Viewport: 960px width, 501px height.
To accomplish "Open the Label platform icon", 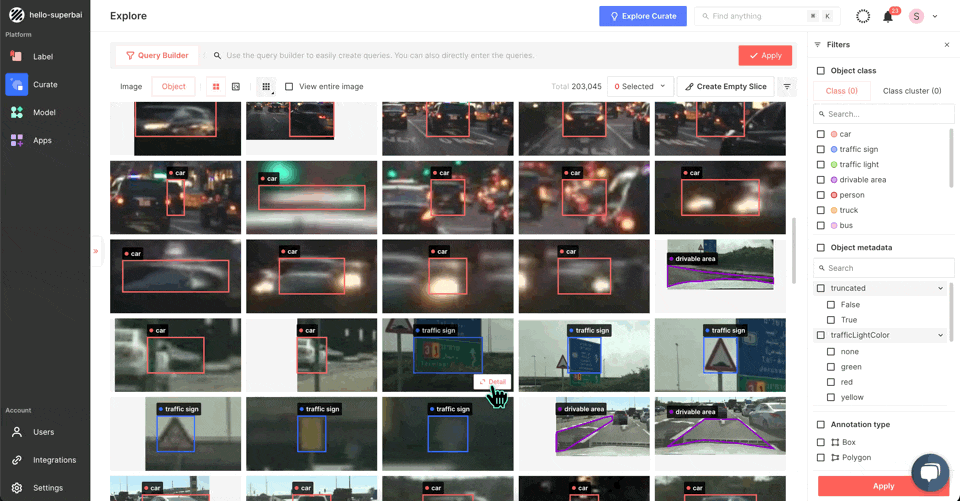I will 17,56.
